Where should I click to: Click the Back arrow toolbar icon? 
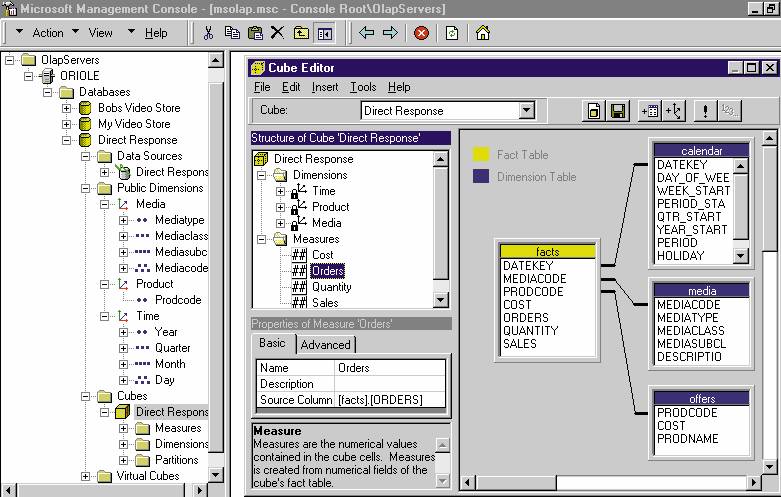(x=366, y=33)
